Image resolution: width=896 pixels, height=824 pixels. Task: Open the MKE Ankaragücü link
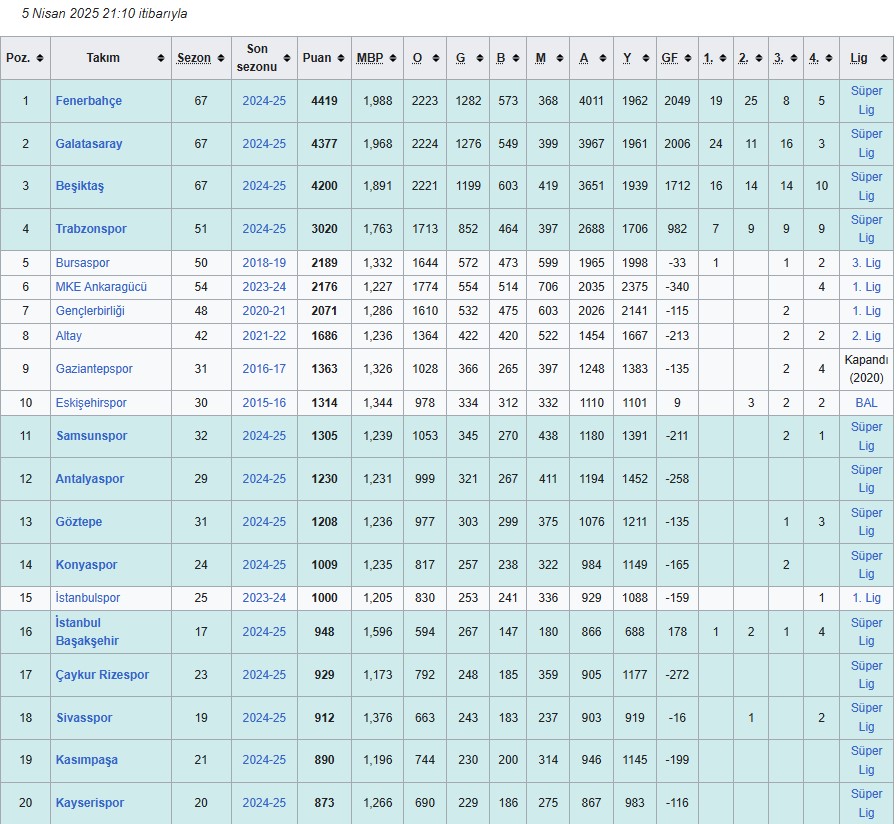[x=101, y=287]
